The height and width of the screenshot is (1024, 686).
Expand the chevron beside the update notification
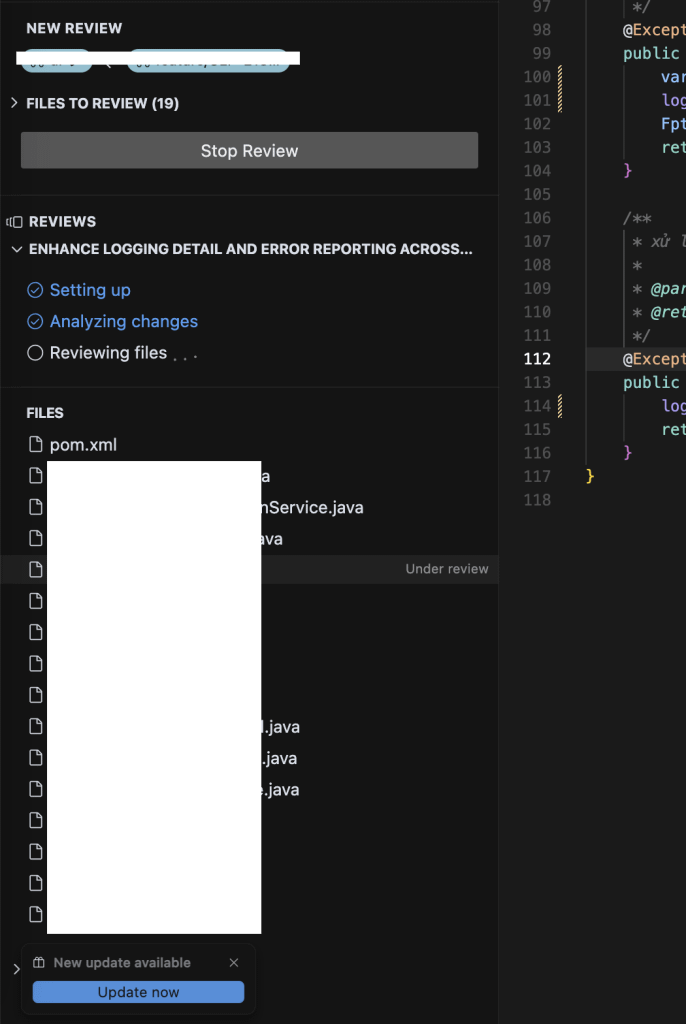point(16,969)
